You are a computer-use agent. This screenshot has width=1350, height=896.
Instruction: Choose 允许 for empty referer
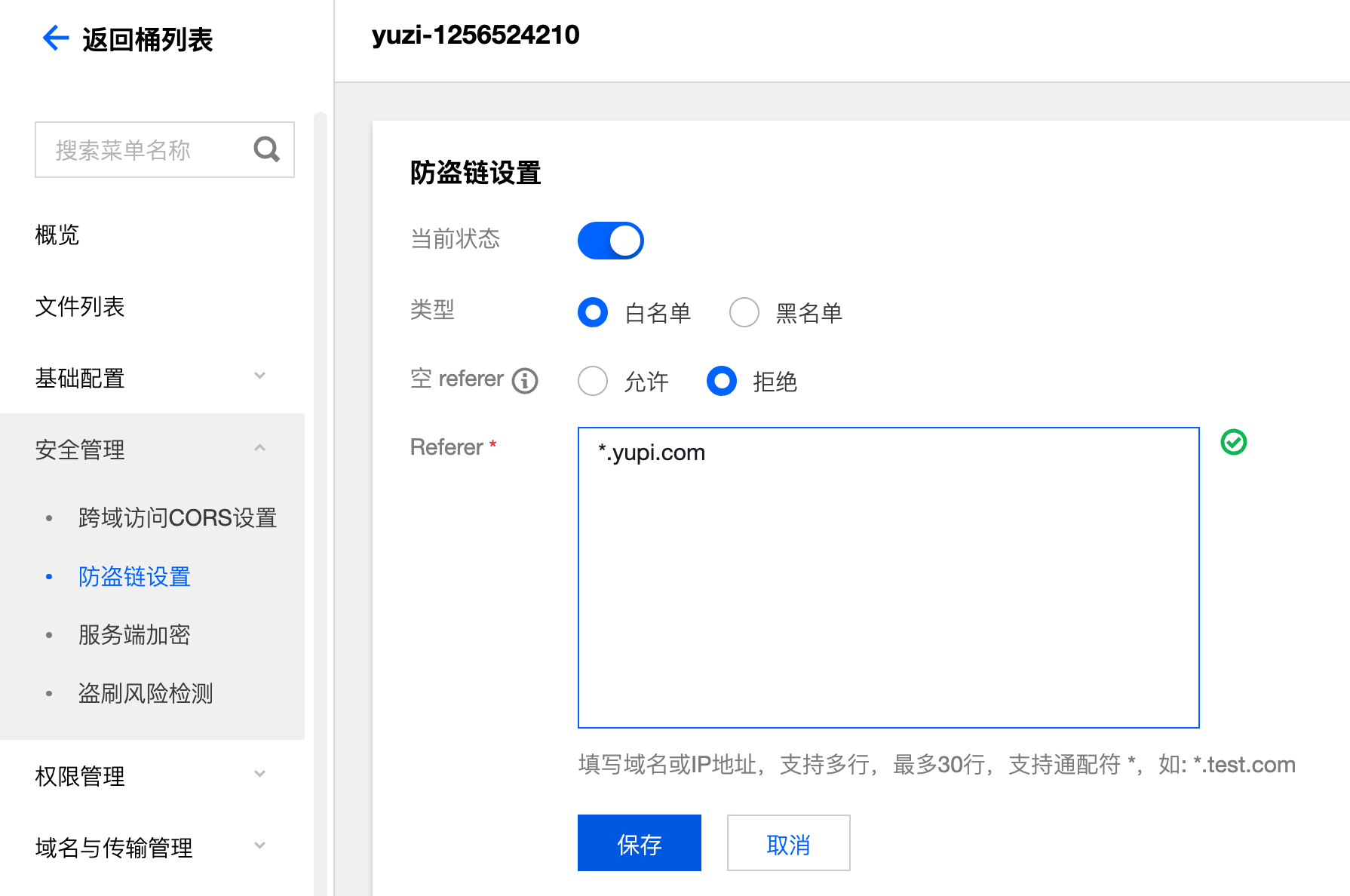coord(593,381)
